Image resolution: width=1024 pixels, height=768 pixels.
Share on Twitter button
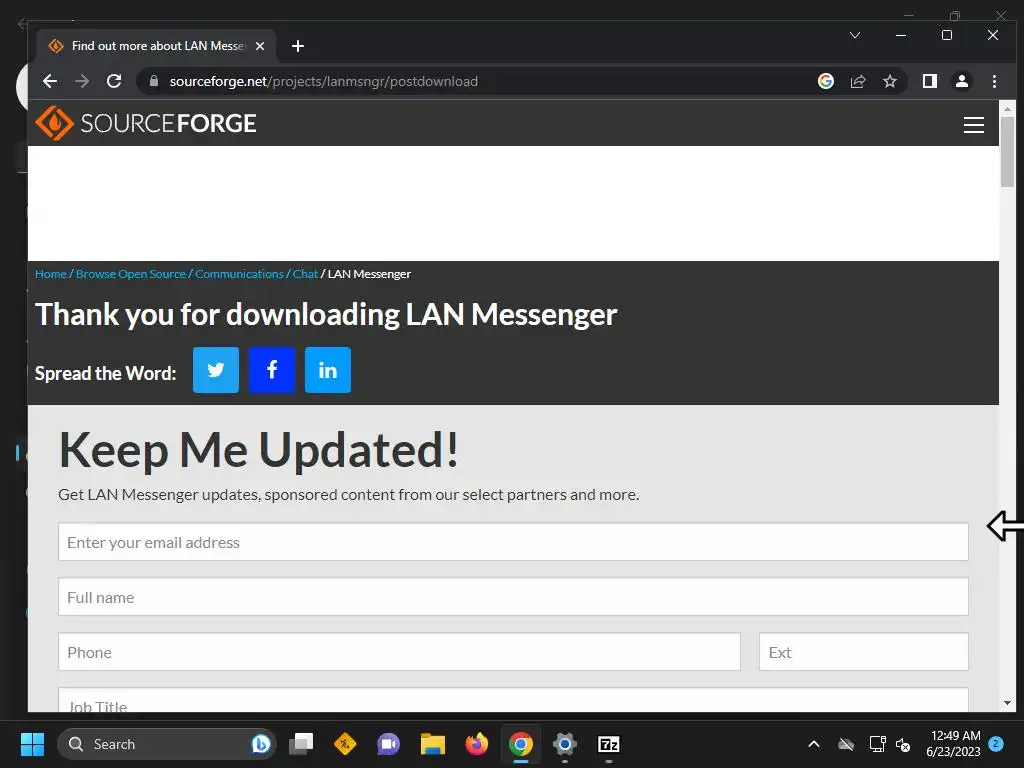216,370
